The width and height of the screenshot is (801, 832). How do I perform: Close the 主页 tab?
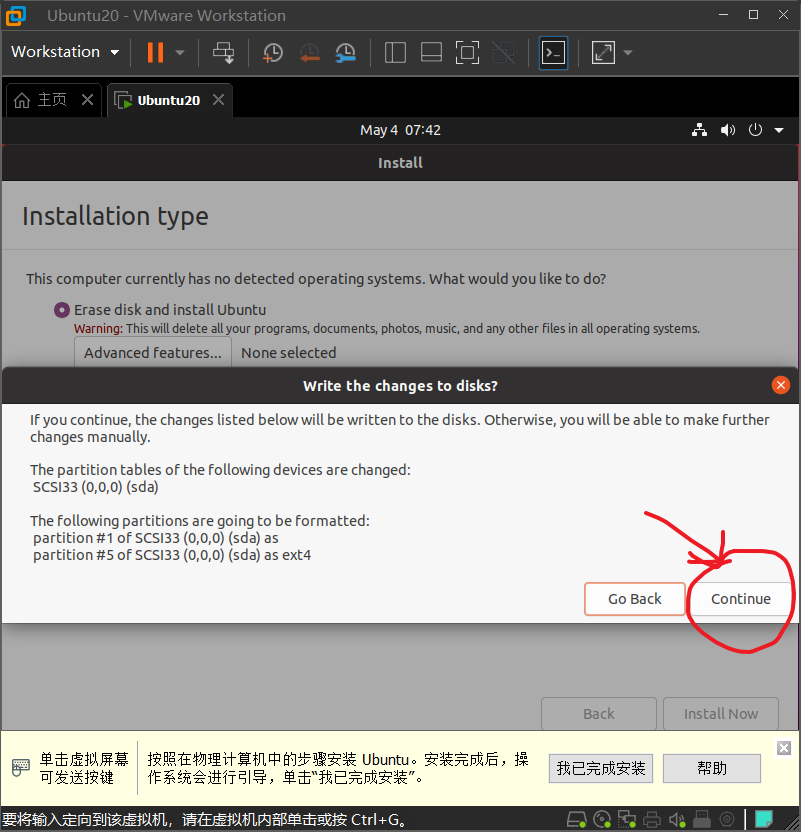click(88, 100)
